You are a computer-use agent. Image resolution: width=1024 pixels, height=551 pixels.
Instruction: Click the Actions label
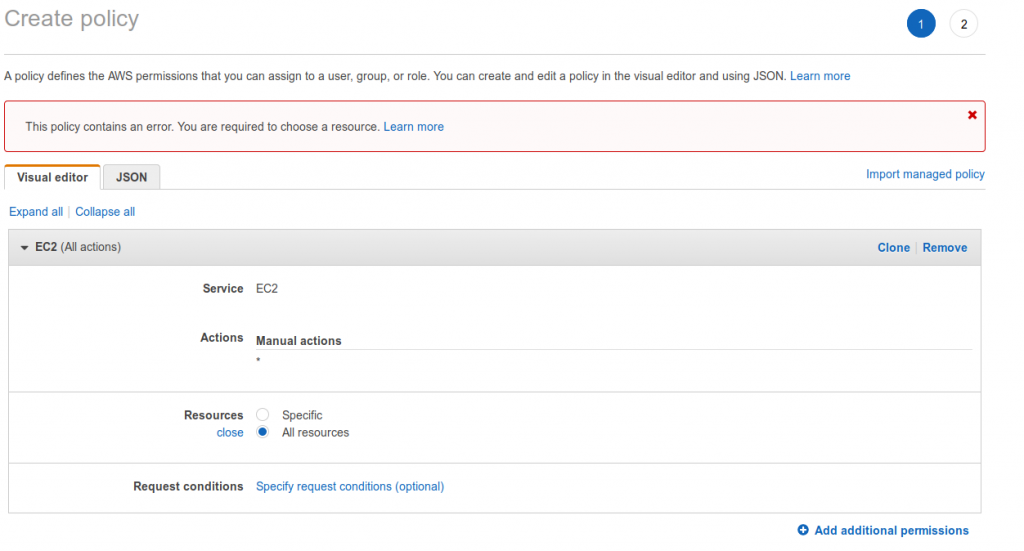tap(221, 338)
